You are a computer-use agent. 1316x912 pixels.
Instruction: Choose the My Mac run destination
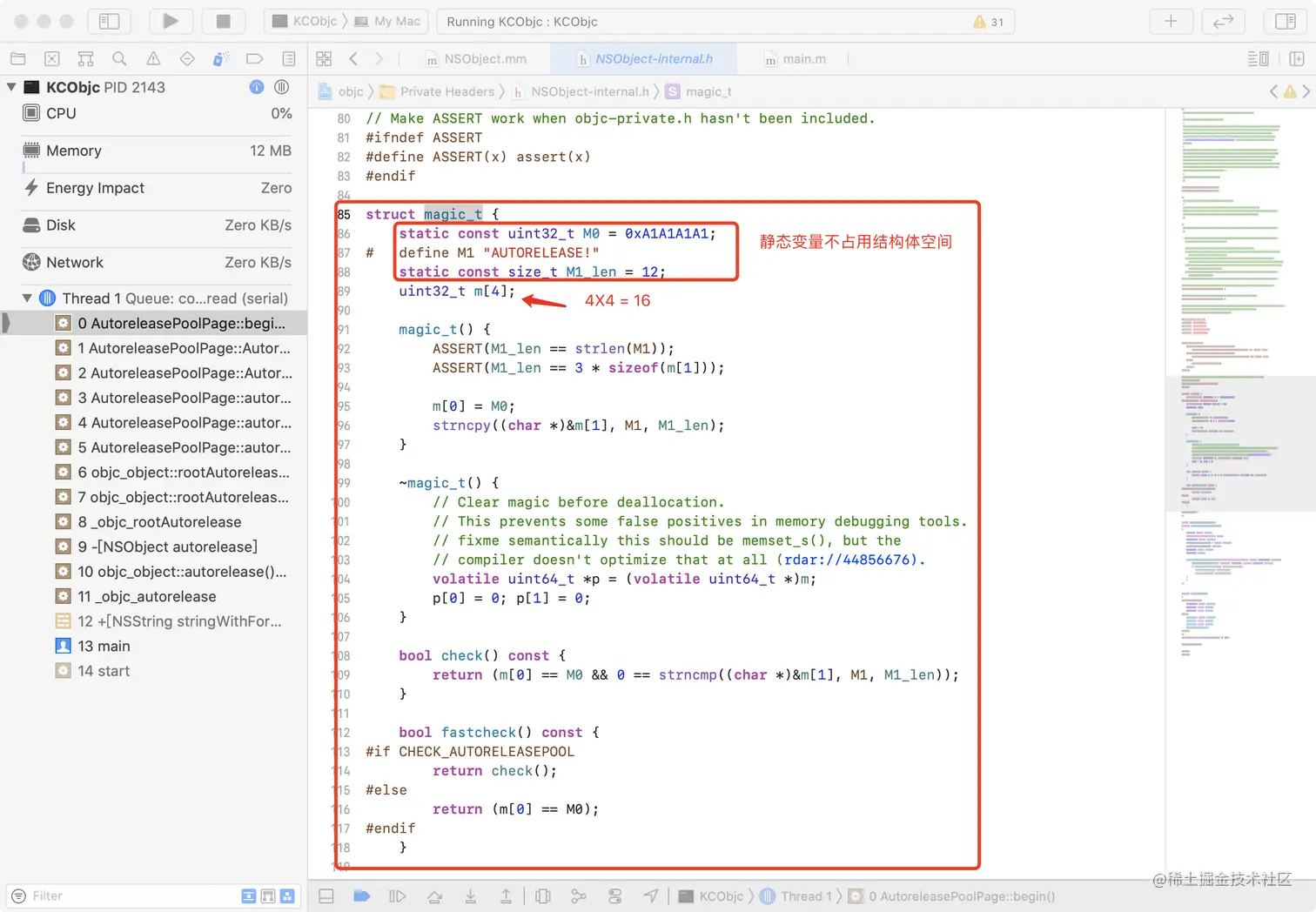[x=387, y=21]
